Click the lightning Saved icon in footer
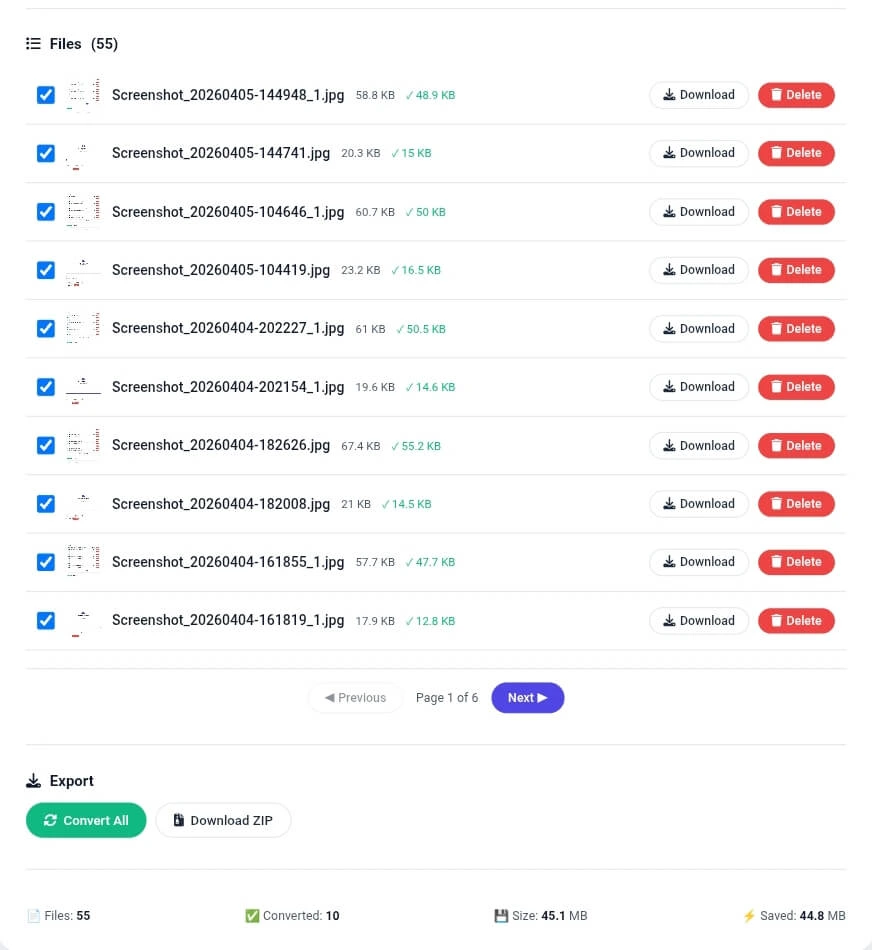872x950 pixels. [749, 915]
